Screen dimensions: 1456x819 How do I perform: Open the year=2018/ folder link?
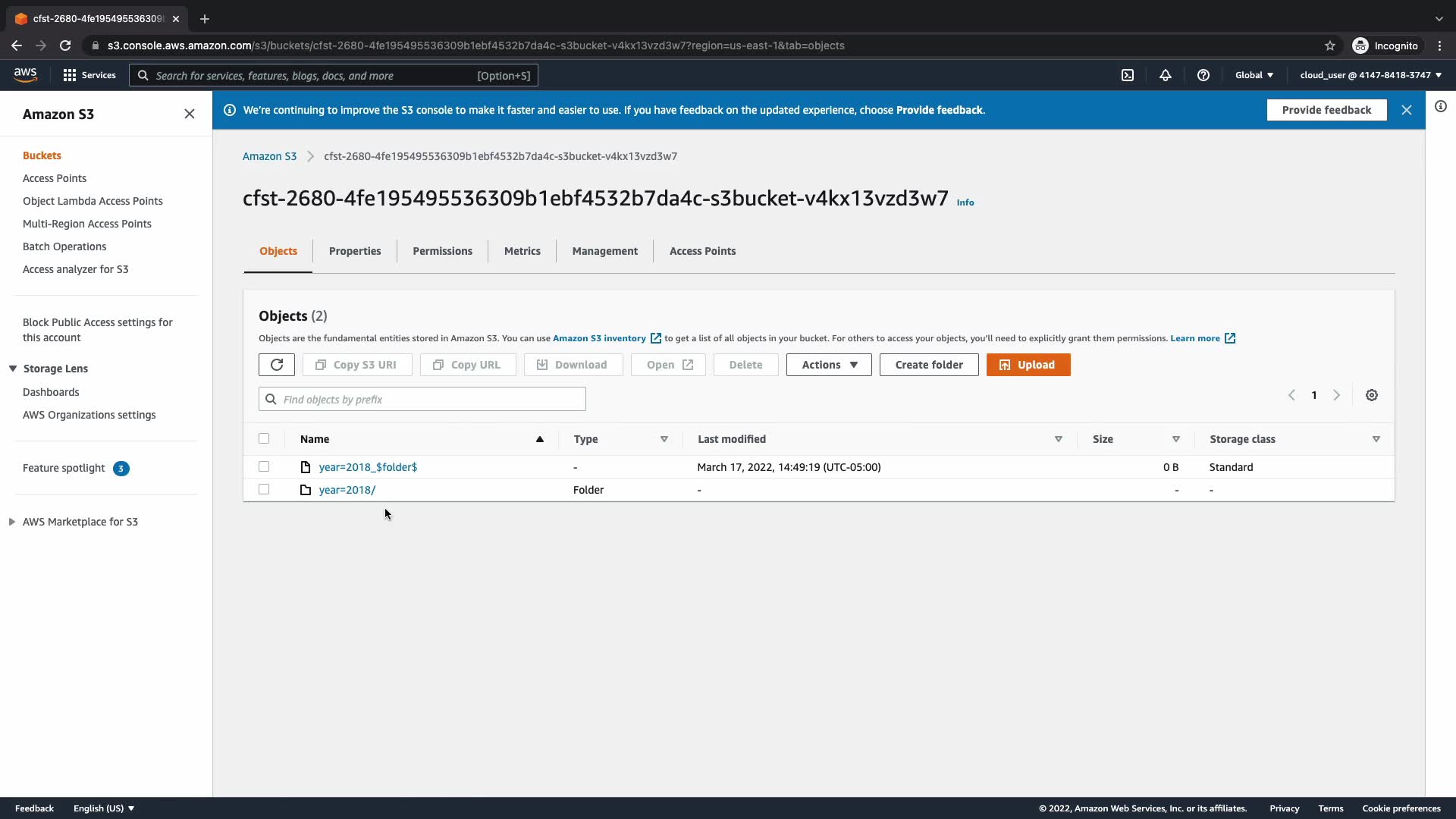(347, 490)
